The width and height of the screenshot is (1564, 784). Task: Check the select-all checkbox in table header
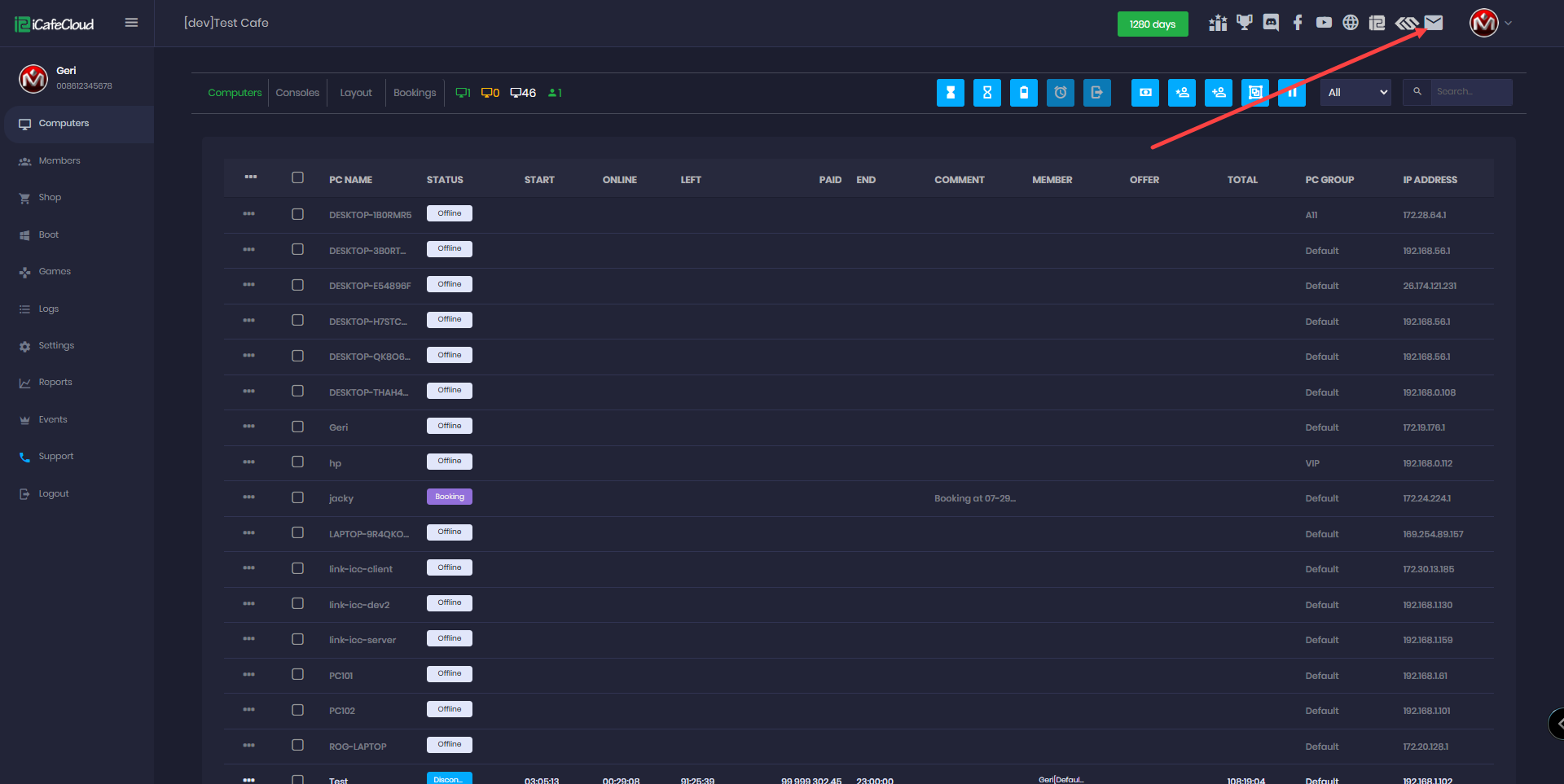297,178
